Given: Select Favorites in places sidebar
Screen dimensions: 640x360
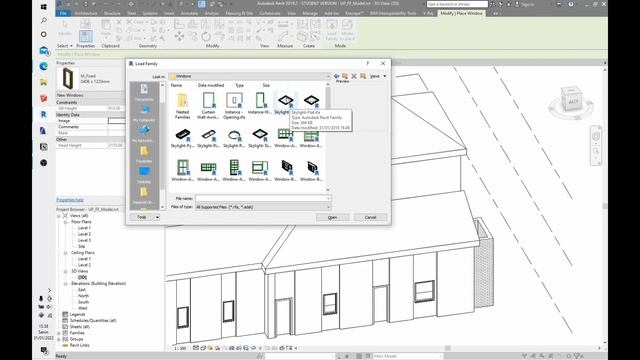Looking at the screenshot, I should (144, 154).
